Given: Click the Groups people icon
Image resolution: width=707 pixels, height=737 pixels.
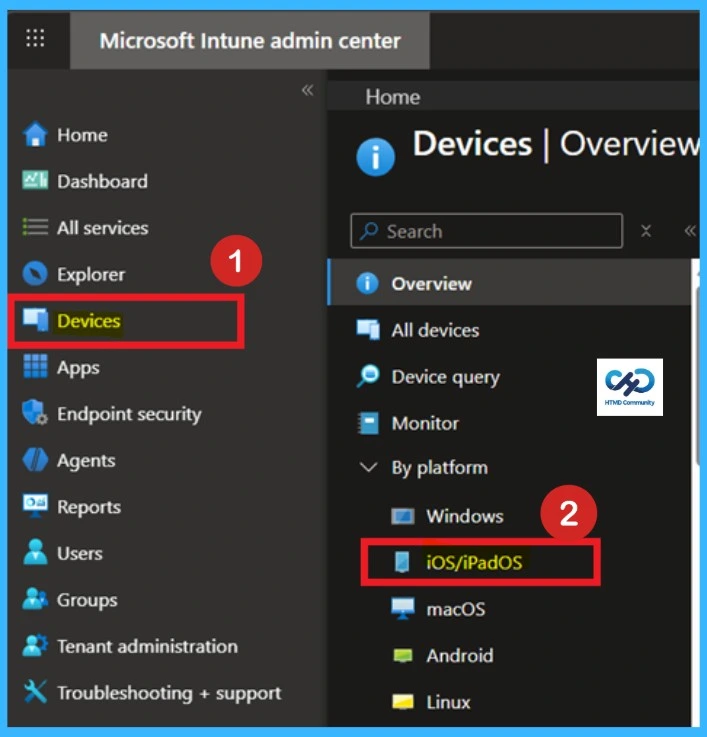Looking at the screenshot, I should click(x=35, y=598).
